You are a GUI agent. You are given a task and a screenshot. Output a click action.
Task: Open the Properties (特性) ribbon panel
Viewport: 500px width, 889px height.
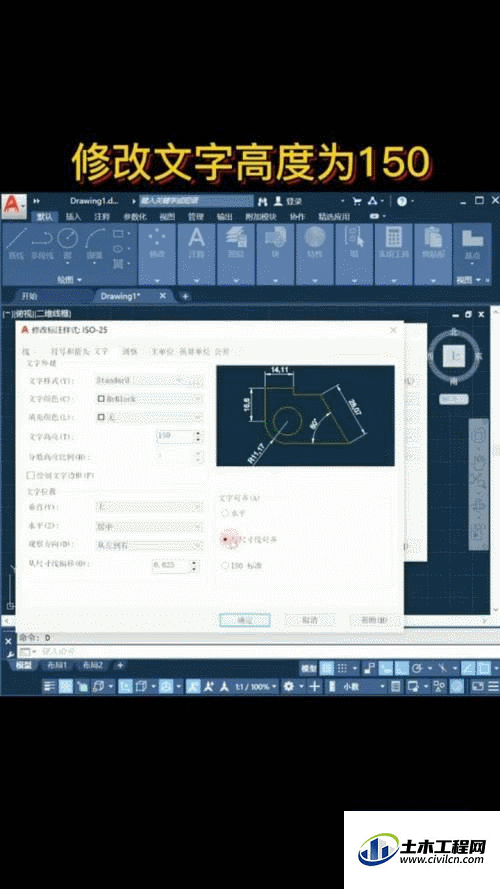pos(314,254)
